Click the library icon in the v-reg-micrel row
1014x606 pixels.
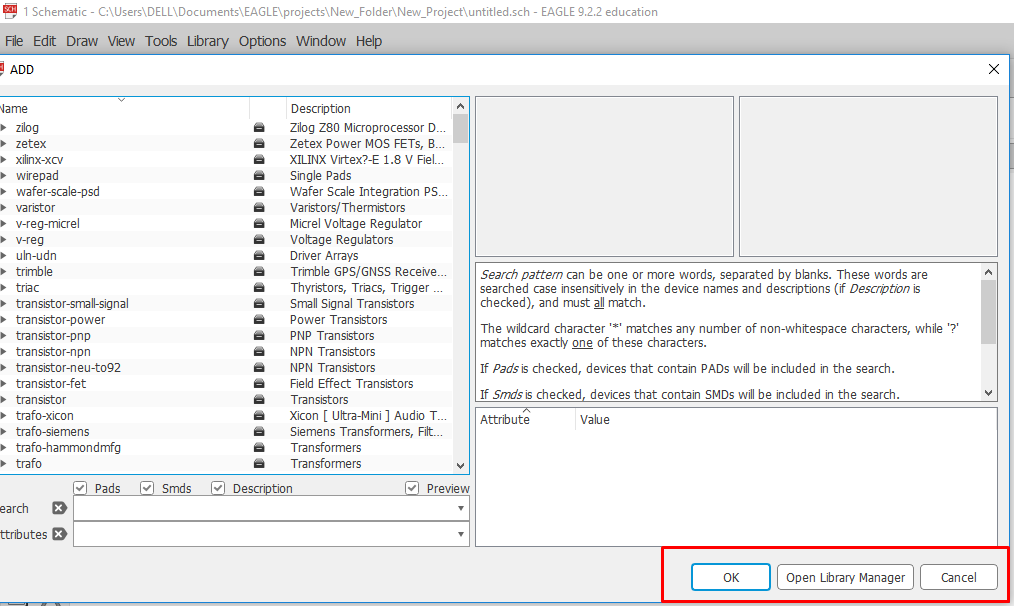click(259, 224)
